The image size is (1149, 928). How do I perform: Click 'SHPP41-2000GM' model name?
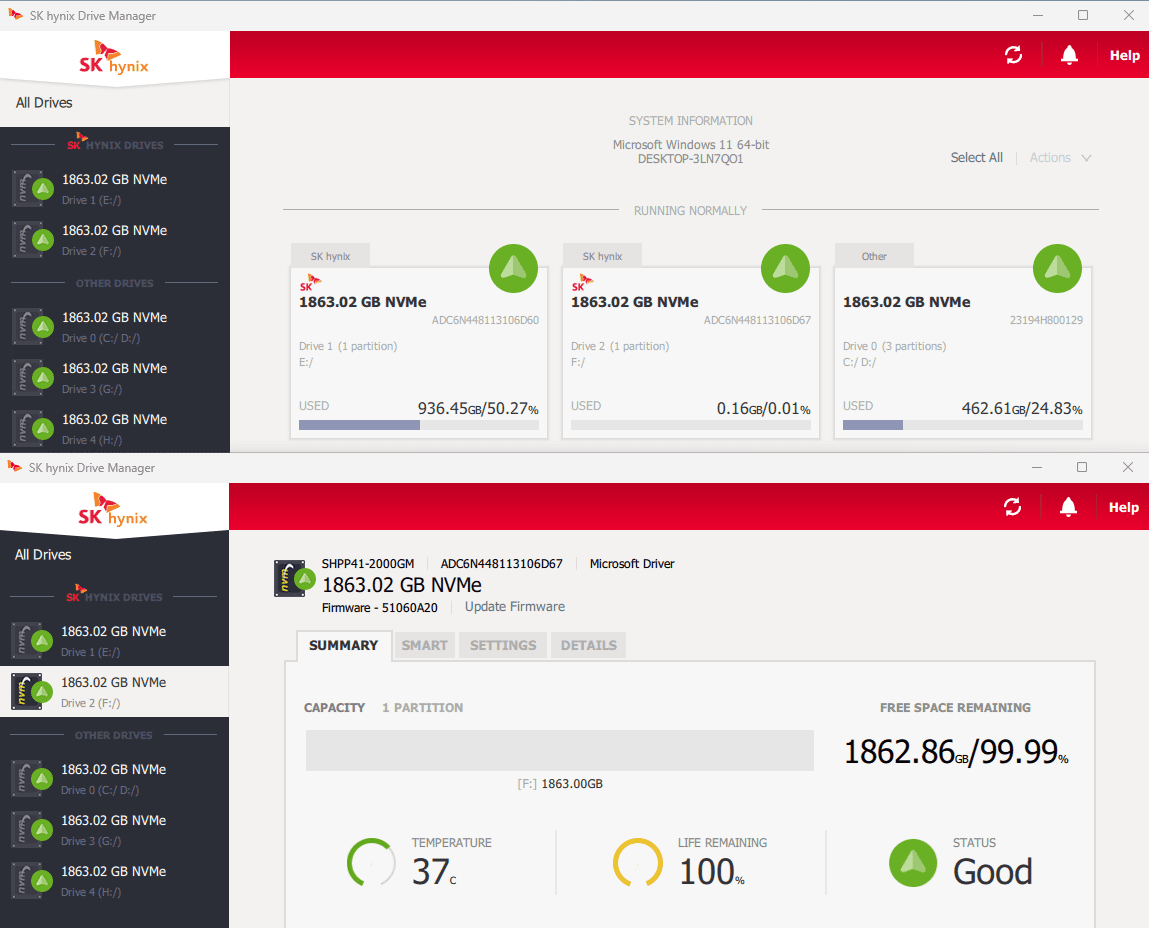[368, 564]
